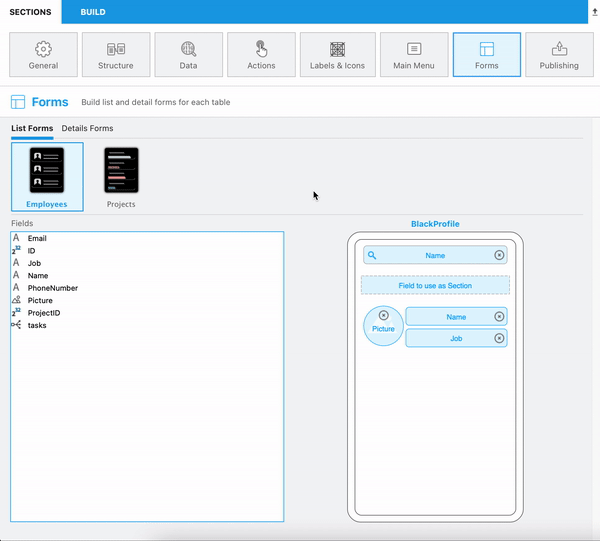Image resolution: width=600 pixels, height=541 pixels.
Task: Click the BlackProfile template title
Action: click(x=435, y=224)
